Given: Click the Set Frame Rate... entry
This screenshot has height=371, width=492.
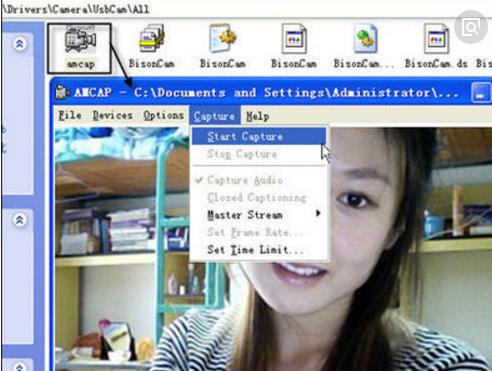Looking at the screenshot, I should [x=259, y=232].
